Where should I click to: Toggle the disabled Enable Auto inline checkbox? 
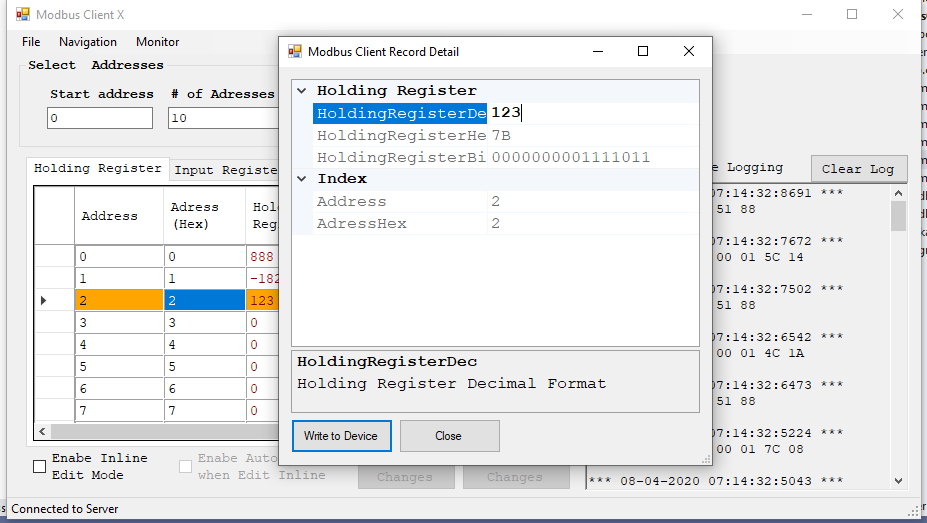pyautogui.click(x=185, y=467)
